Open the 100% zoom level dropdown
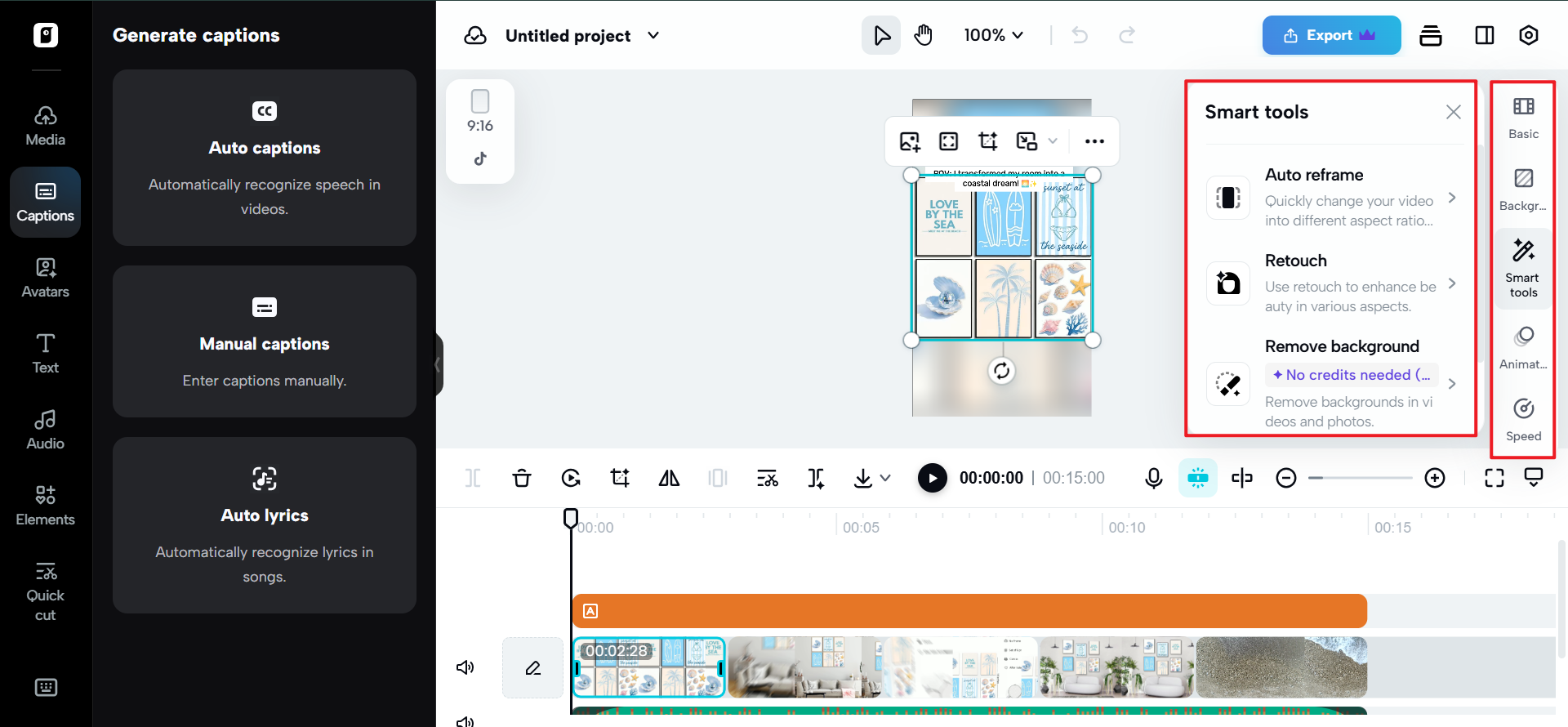Viewport: 1568px width, 727px height. [993, 35]
